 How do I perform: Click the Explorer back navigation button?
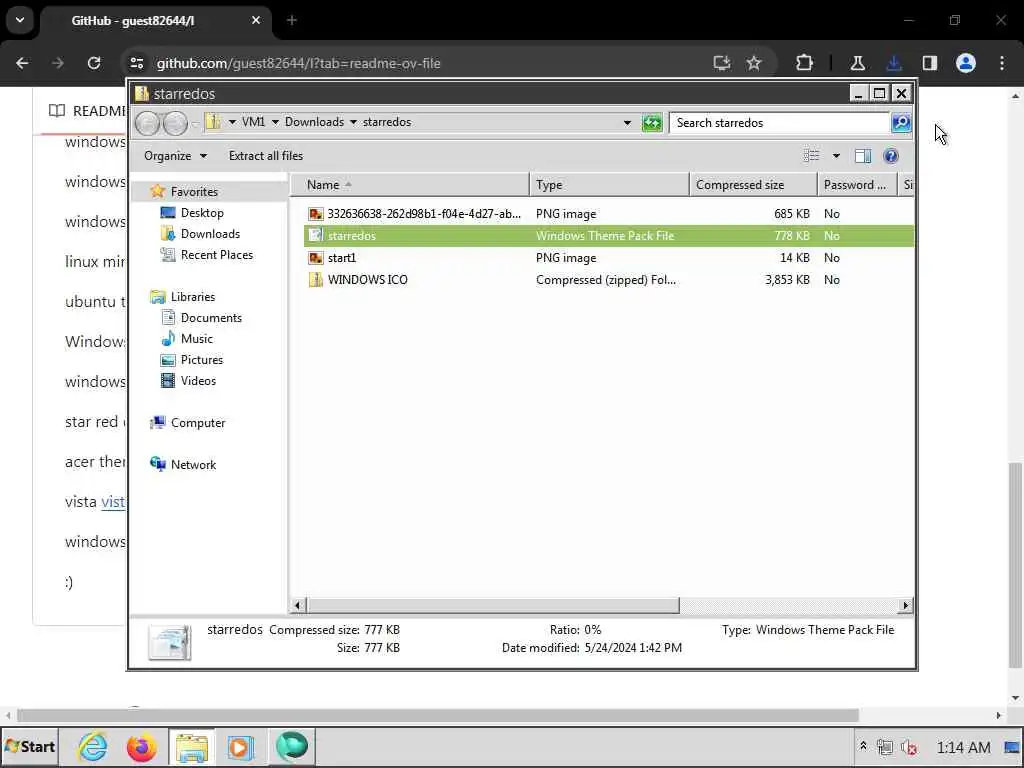coord(148,123)
